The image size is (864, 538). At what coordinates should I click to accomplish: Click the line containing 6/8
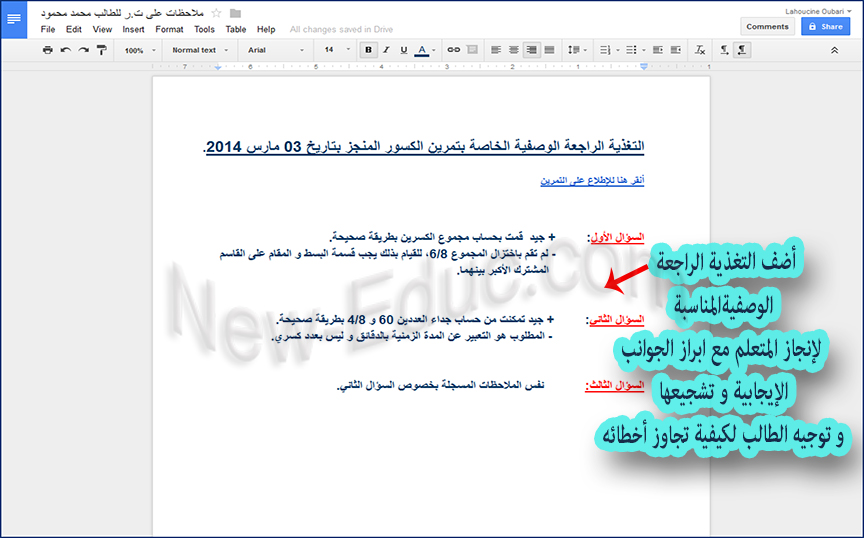pyautogui.click(x=388, y=254)
